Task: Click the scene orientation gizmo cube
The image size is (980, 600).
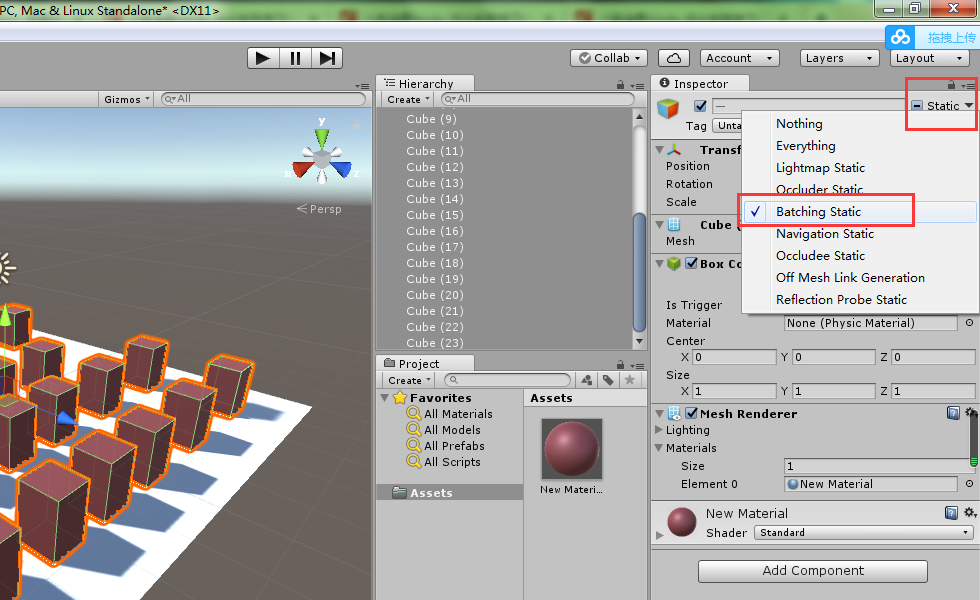Action: 322,161
